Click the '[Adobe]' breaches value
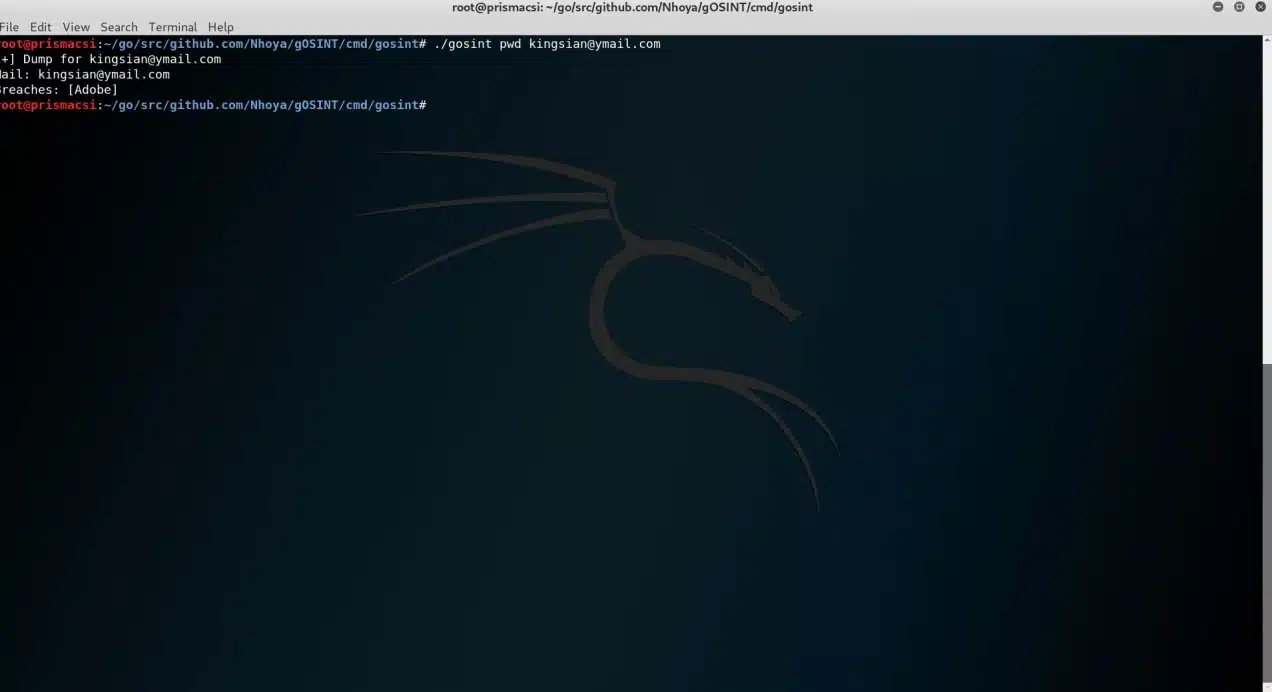Viewport: 1272px width, 692px height. click(x=93, y=90)
